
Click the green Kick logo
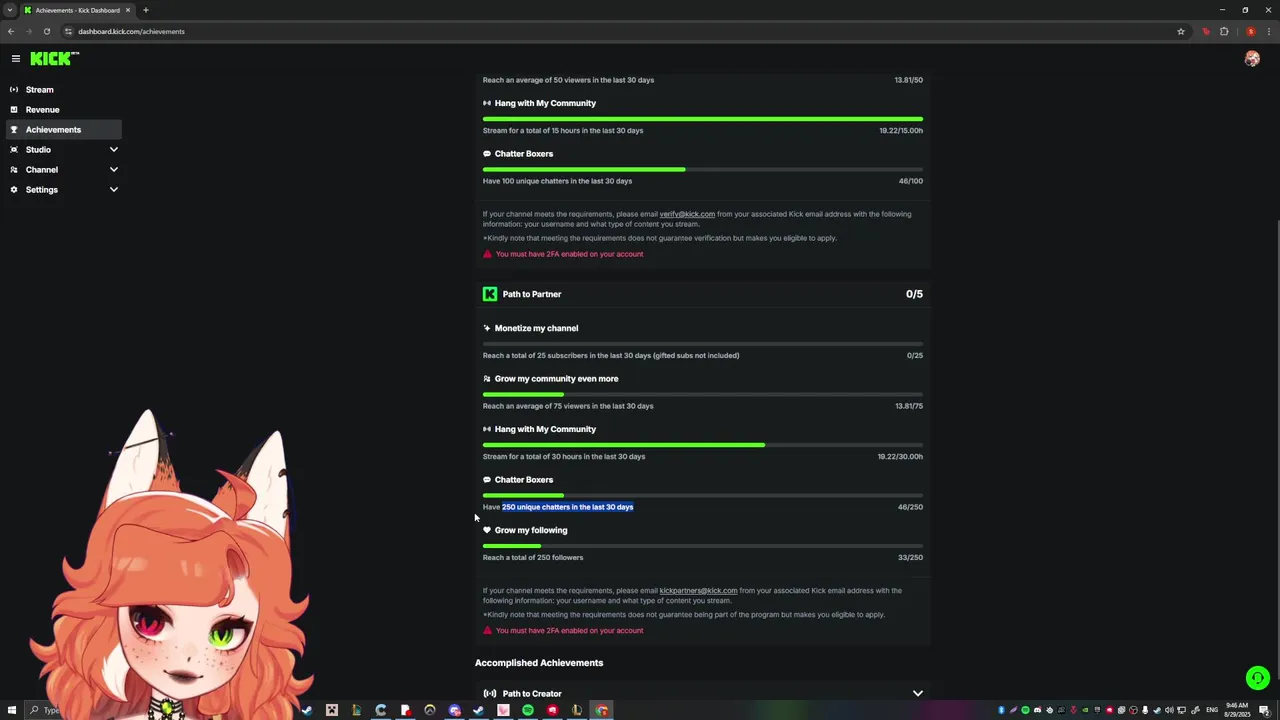(54, 59)
